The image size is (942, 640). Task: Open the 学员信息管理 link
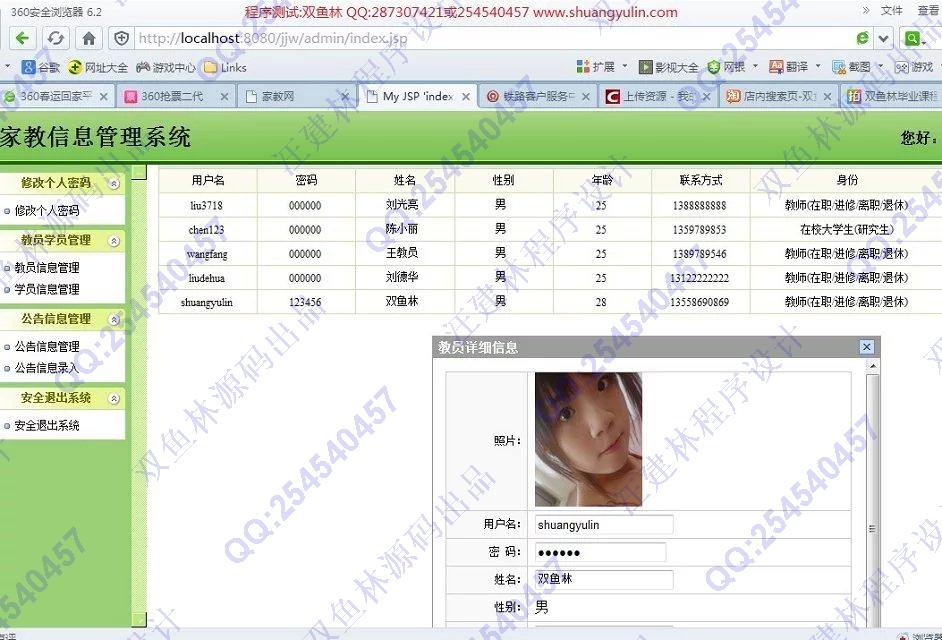(46, 289)
